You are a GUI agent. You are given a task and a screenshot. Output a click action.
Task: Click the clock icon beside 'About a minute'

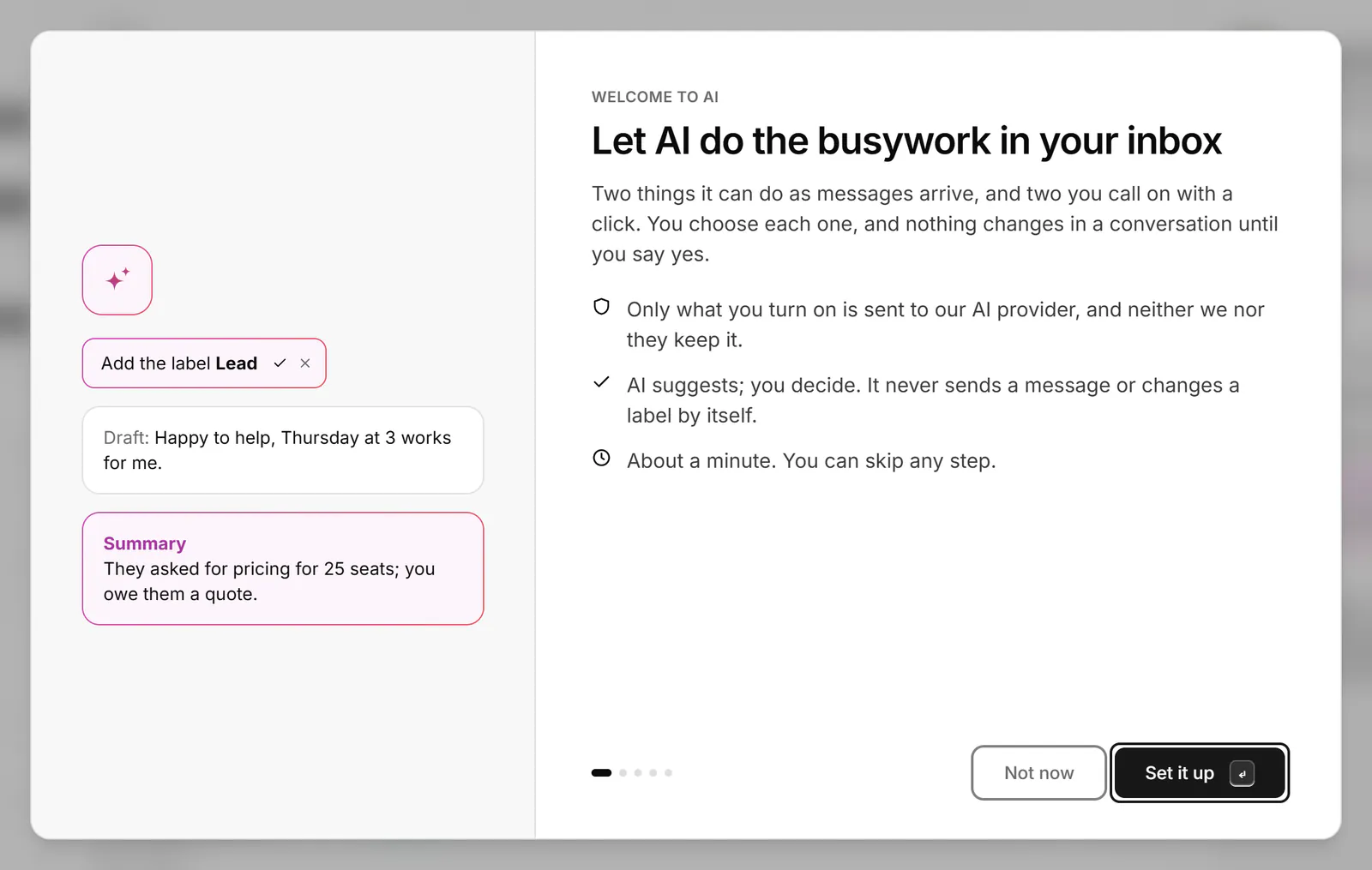pyautogui.click(x=602, y=458)
